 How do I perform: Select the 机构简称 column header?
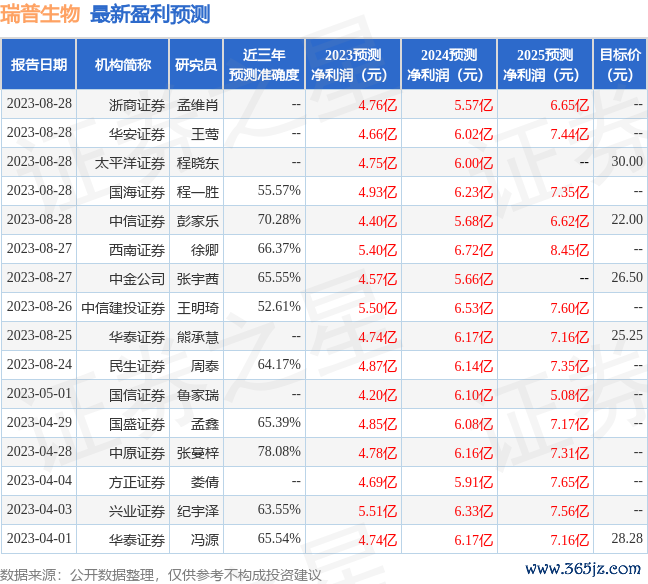click(x=123, y=64)
